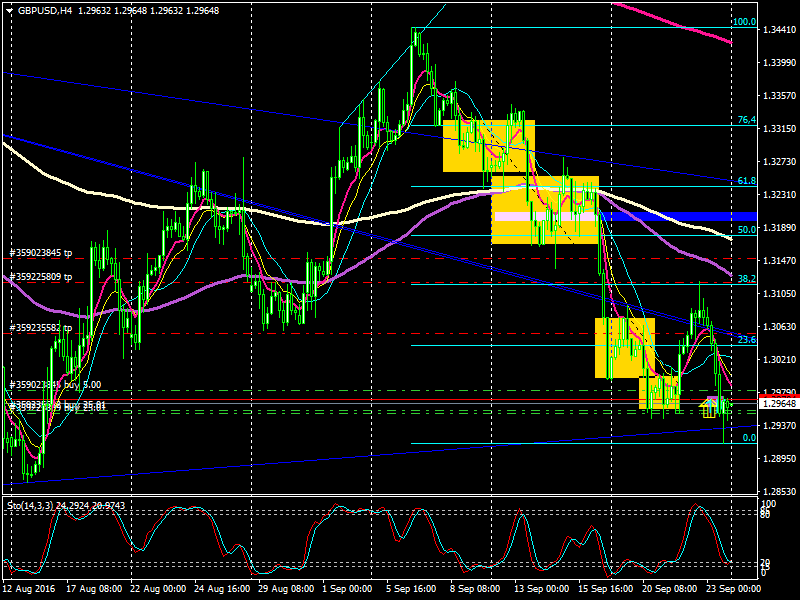Click the 20 Sep 08:00 date label
Screen dimensions: 800x600
[669, 589]
